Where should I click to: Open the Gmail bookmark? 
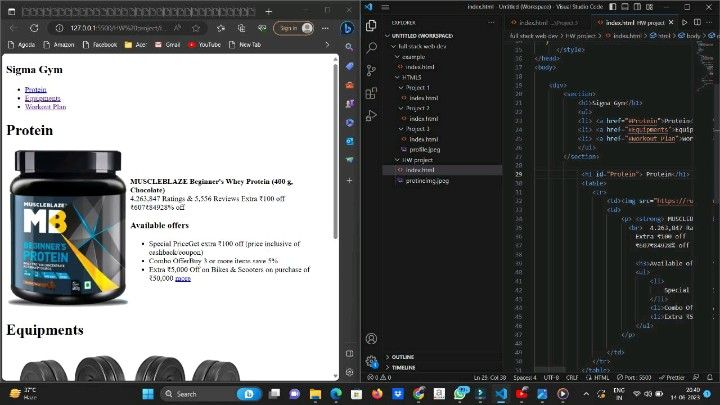click(168, 45)
